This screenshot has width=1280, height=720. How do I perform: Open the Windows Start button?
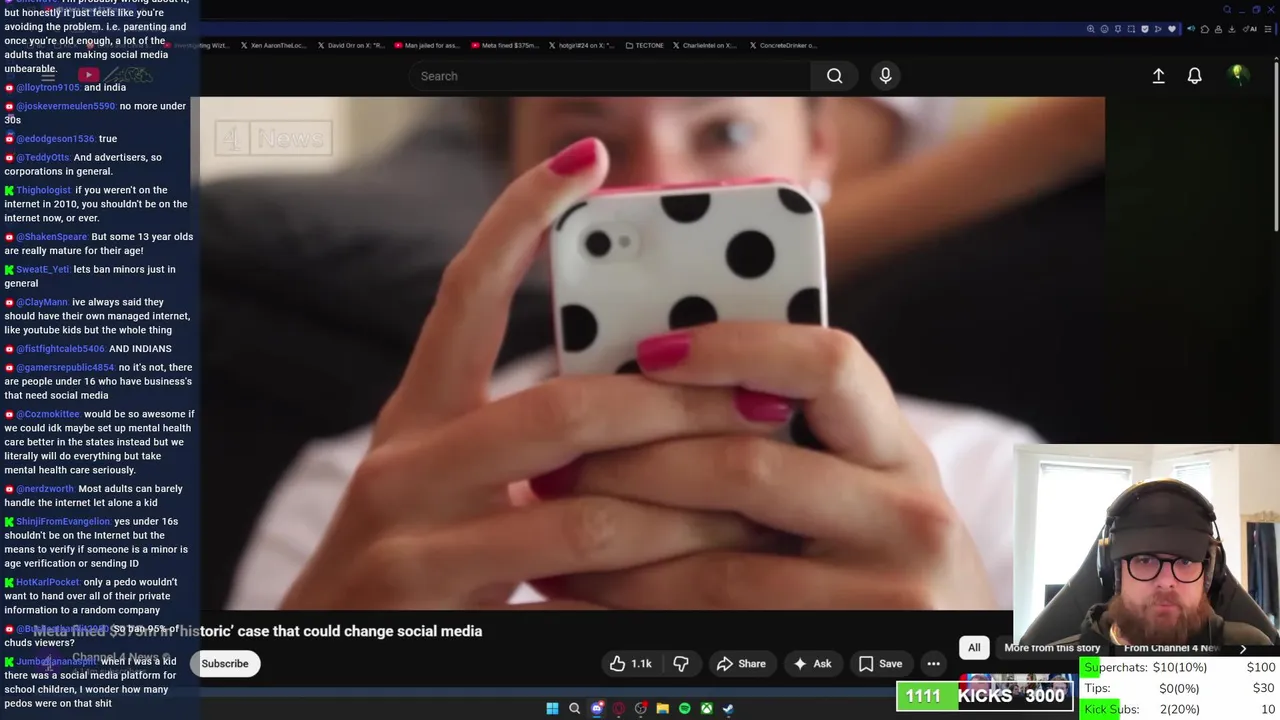(x=552, y=708)
